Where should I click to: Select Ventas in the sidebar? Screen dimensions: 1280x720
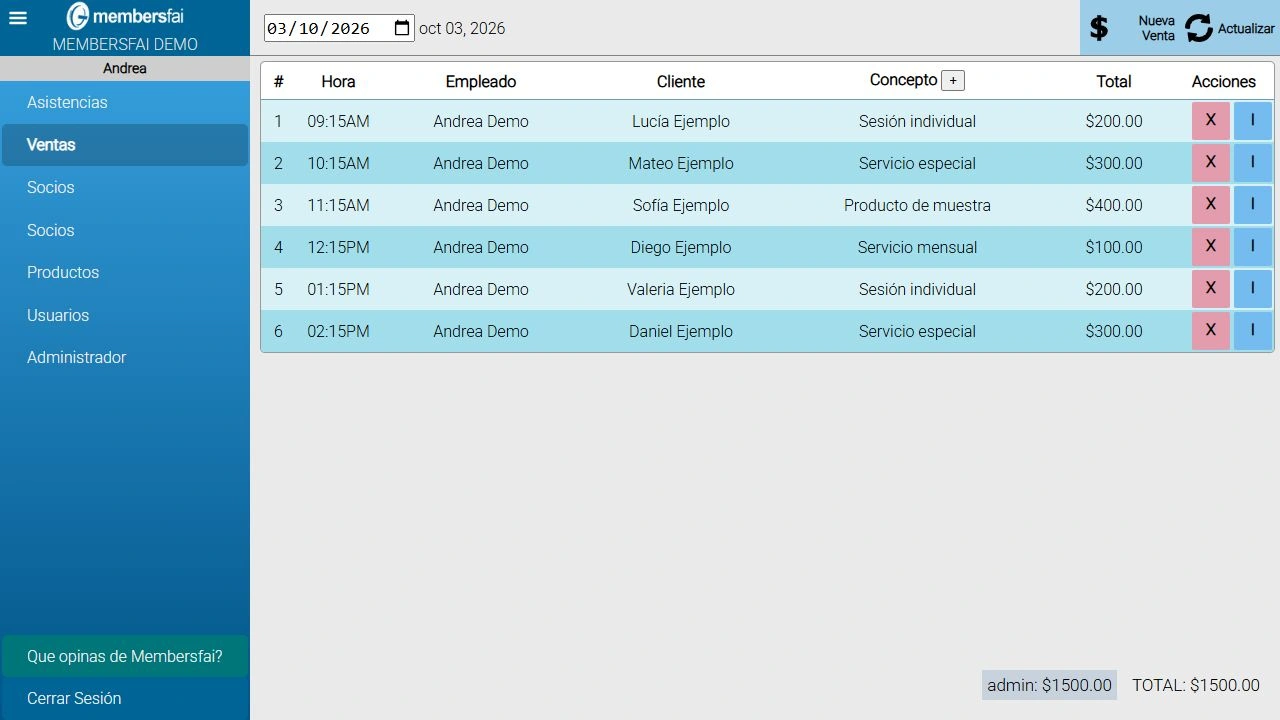tap(125, 145)
